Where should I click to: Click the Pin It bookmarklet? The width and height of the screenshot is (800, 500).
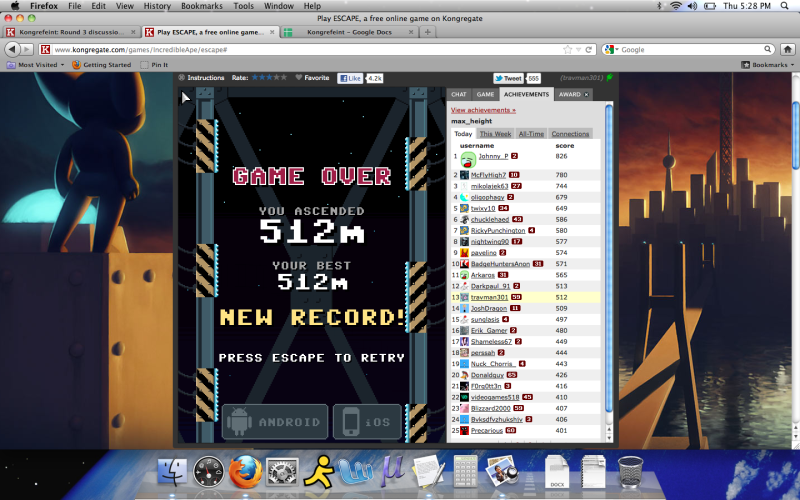pyautogui.click(x=154, y=65)
